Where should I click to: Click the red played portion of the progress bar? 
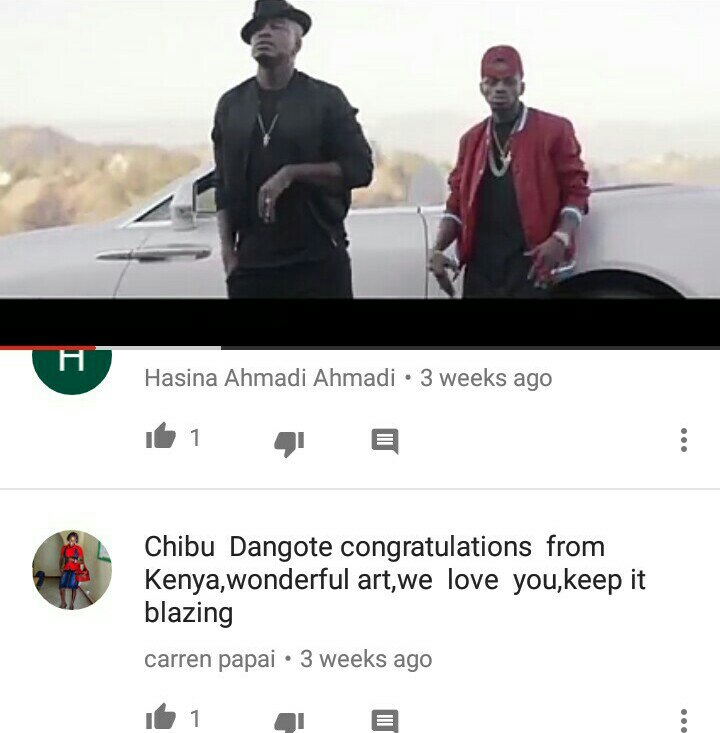(x=48, y=348)
